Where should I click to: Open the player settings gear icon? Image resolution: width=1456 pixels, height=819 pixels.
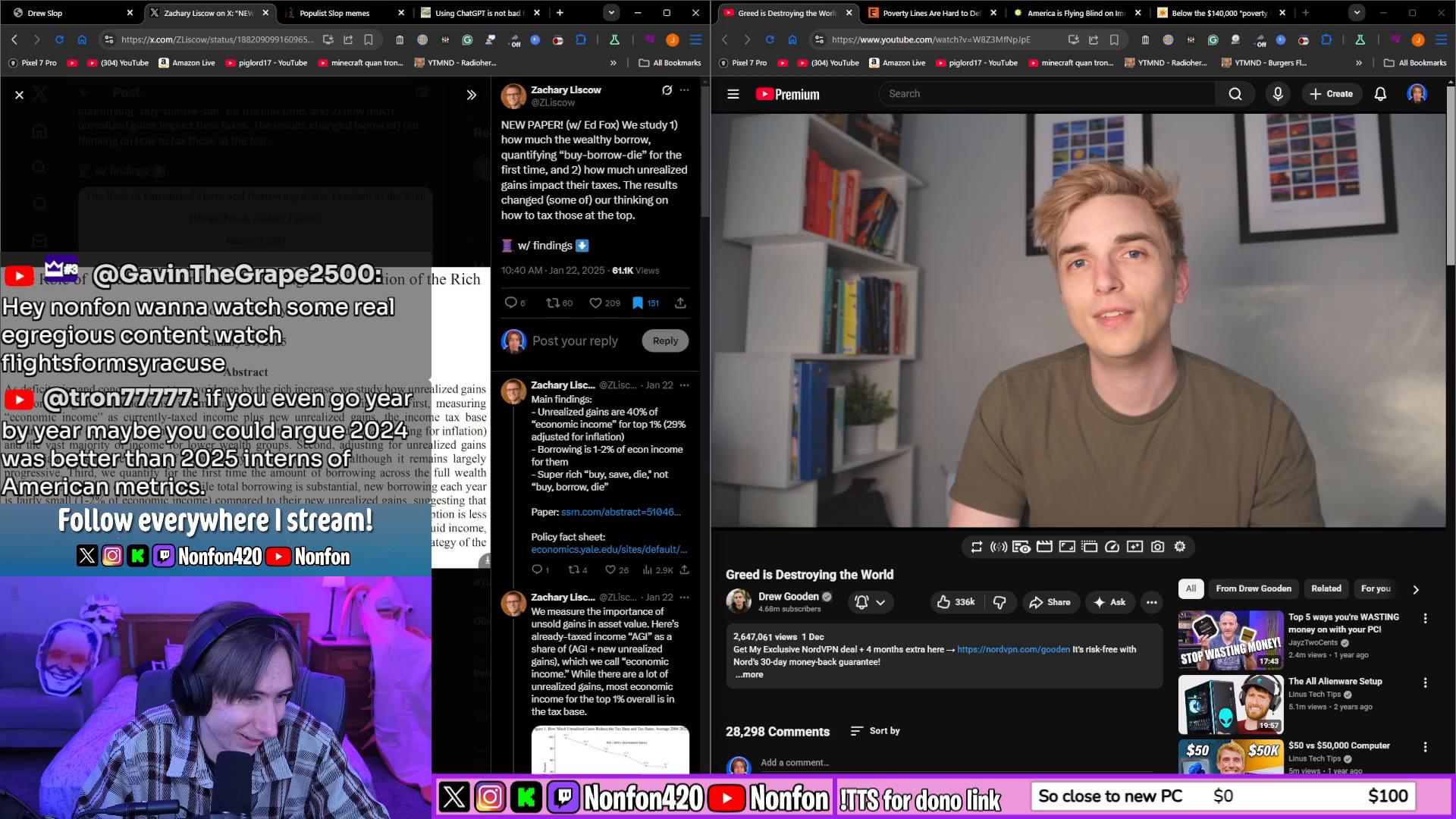click(1179, 546)
